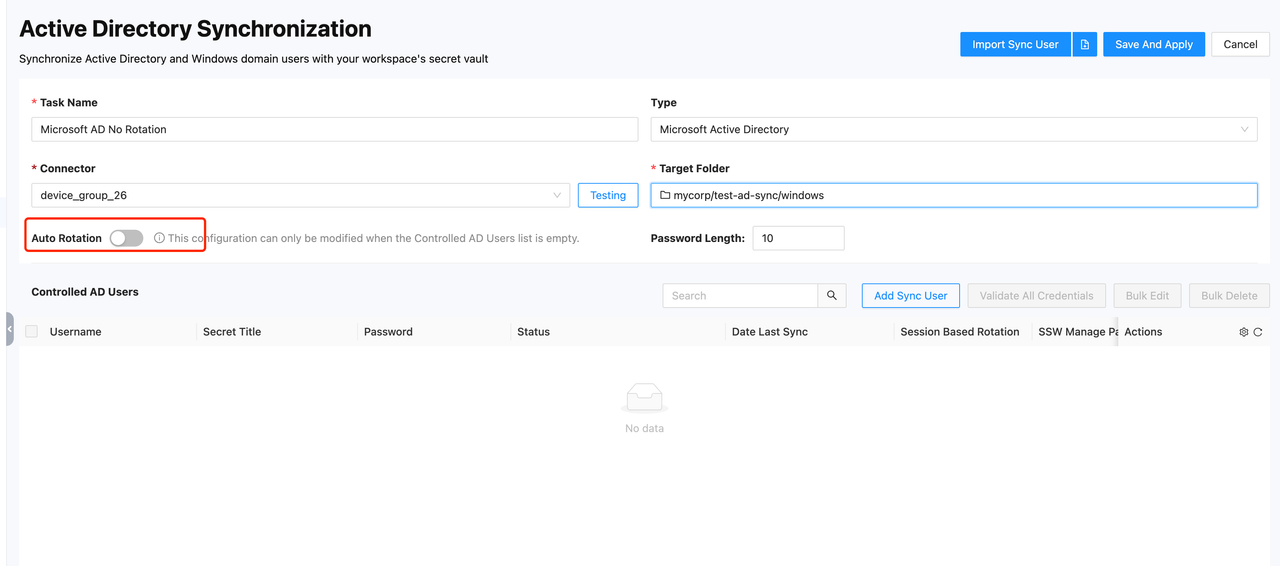Click the Controlled AD Users heading
The width and height of the screenshot is (1280, 566).
pyautogui.click(x=85, y=292)
